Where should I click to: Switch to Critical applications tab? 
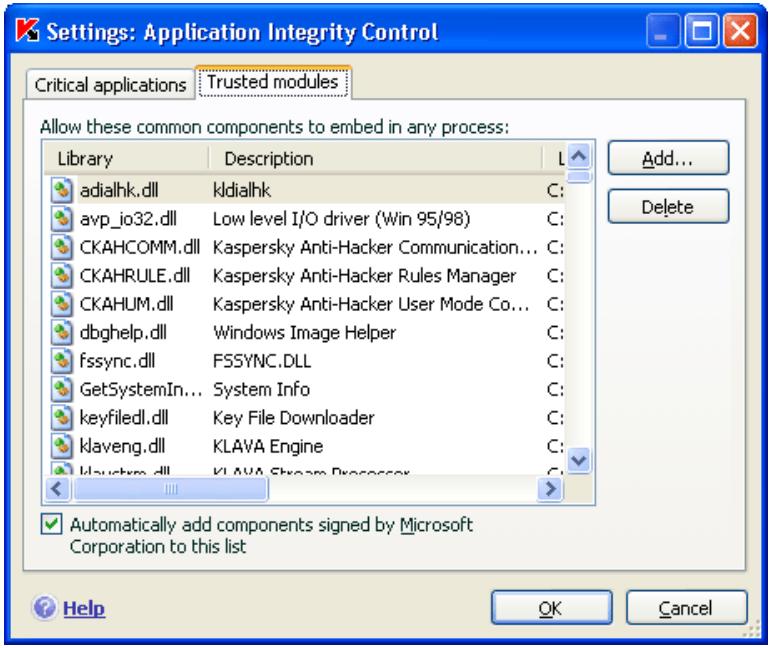click(x=110, y=85)
